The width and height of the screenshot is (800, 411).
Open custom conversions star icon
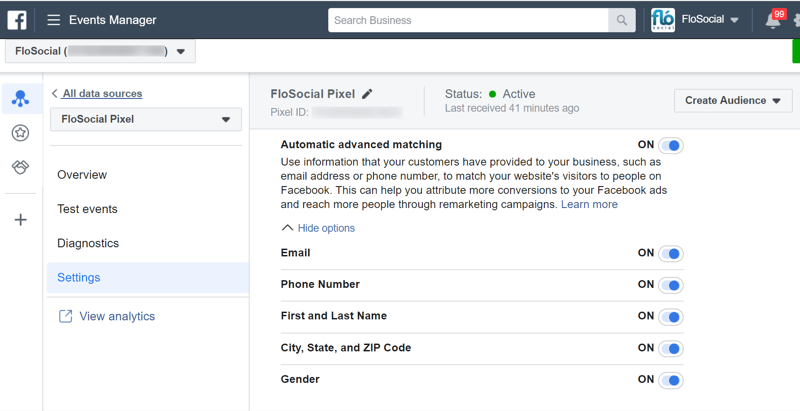[x=20, y=133]
